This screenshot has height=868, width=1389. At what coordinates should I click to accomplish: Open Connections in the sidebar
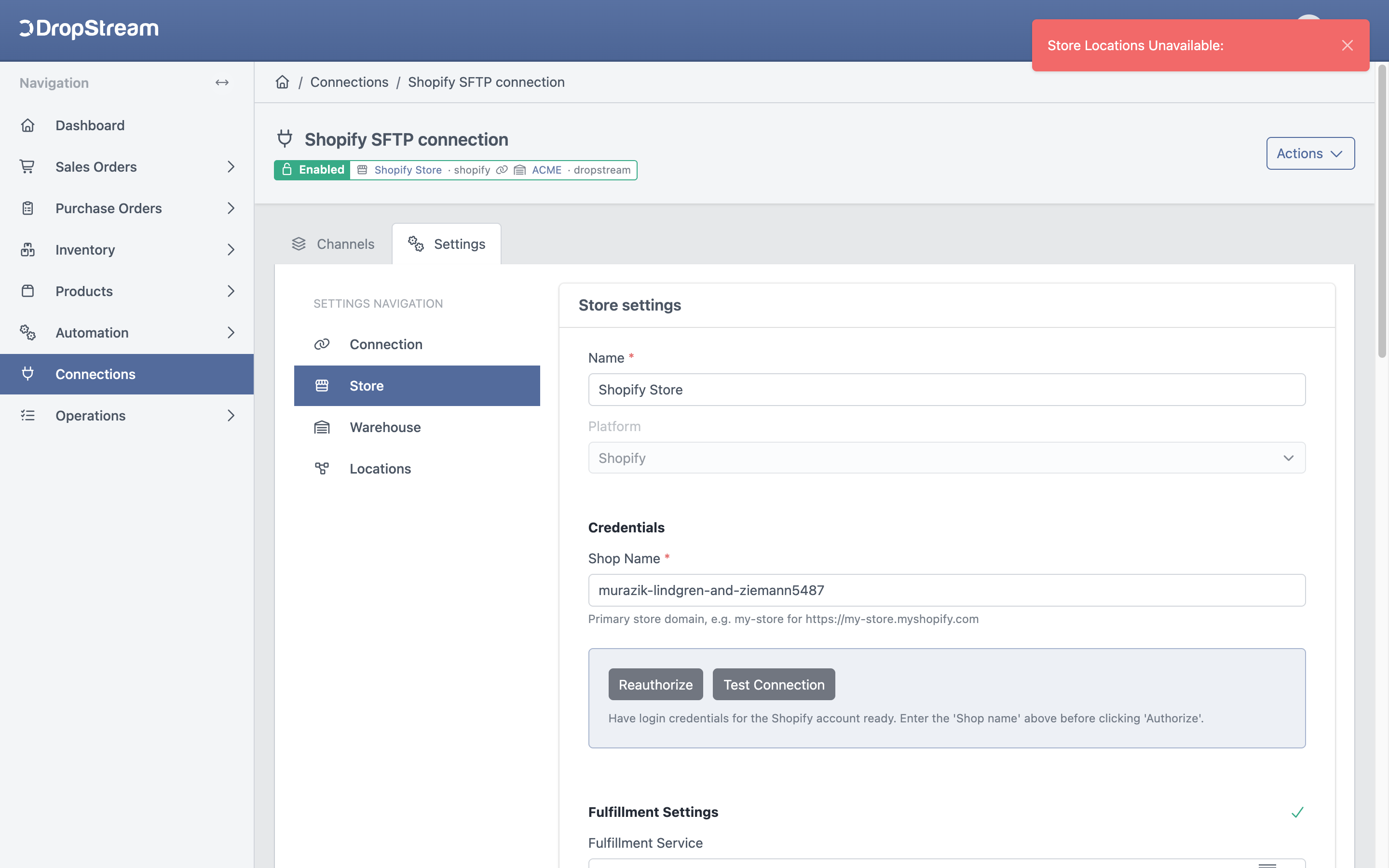coord(127,374)
